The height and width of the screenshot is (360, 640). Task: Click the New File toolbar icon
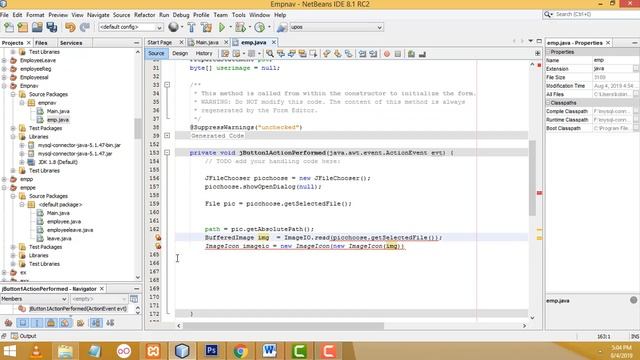coord(9,27)
